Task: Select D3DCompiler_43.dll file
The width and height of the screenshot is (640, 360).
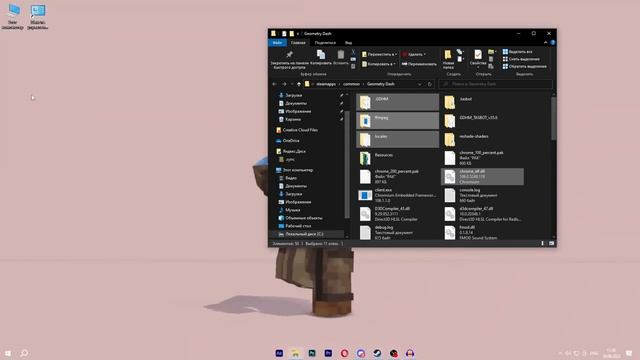Action: [398, 214]
